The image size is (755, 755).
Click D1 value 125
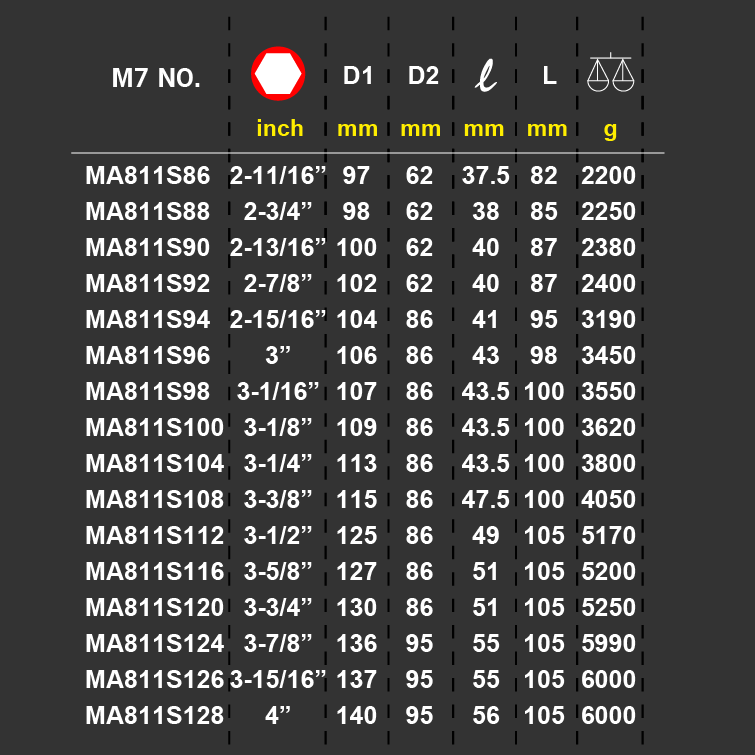tap(356, 535)
